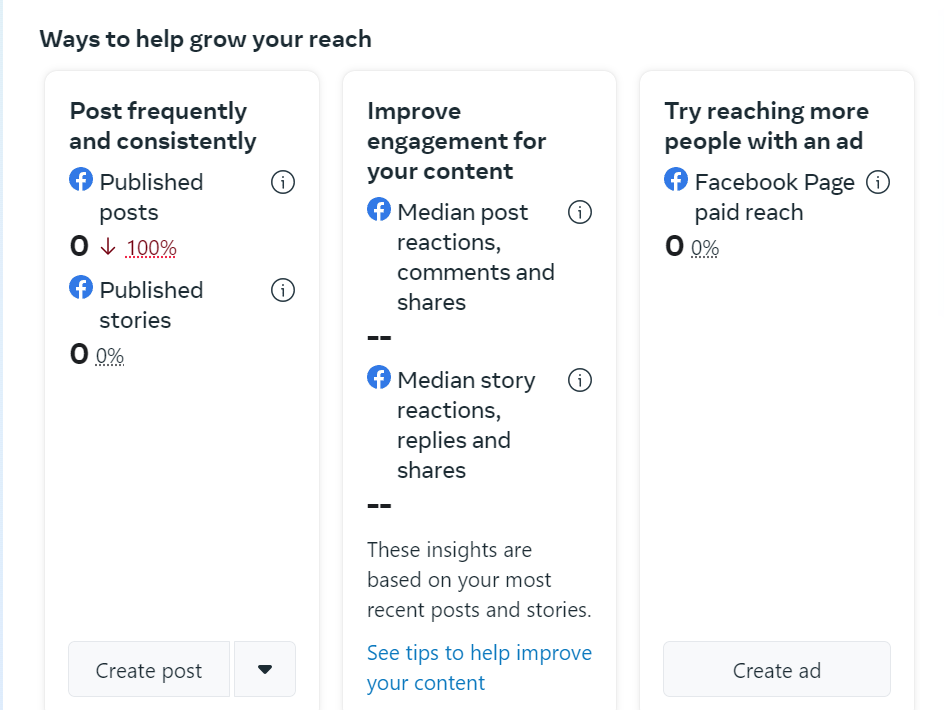Click info icon beside Published posts
The height and width of the screenshot is (710, 944).
(283, 183)
